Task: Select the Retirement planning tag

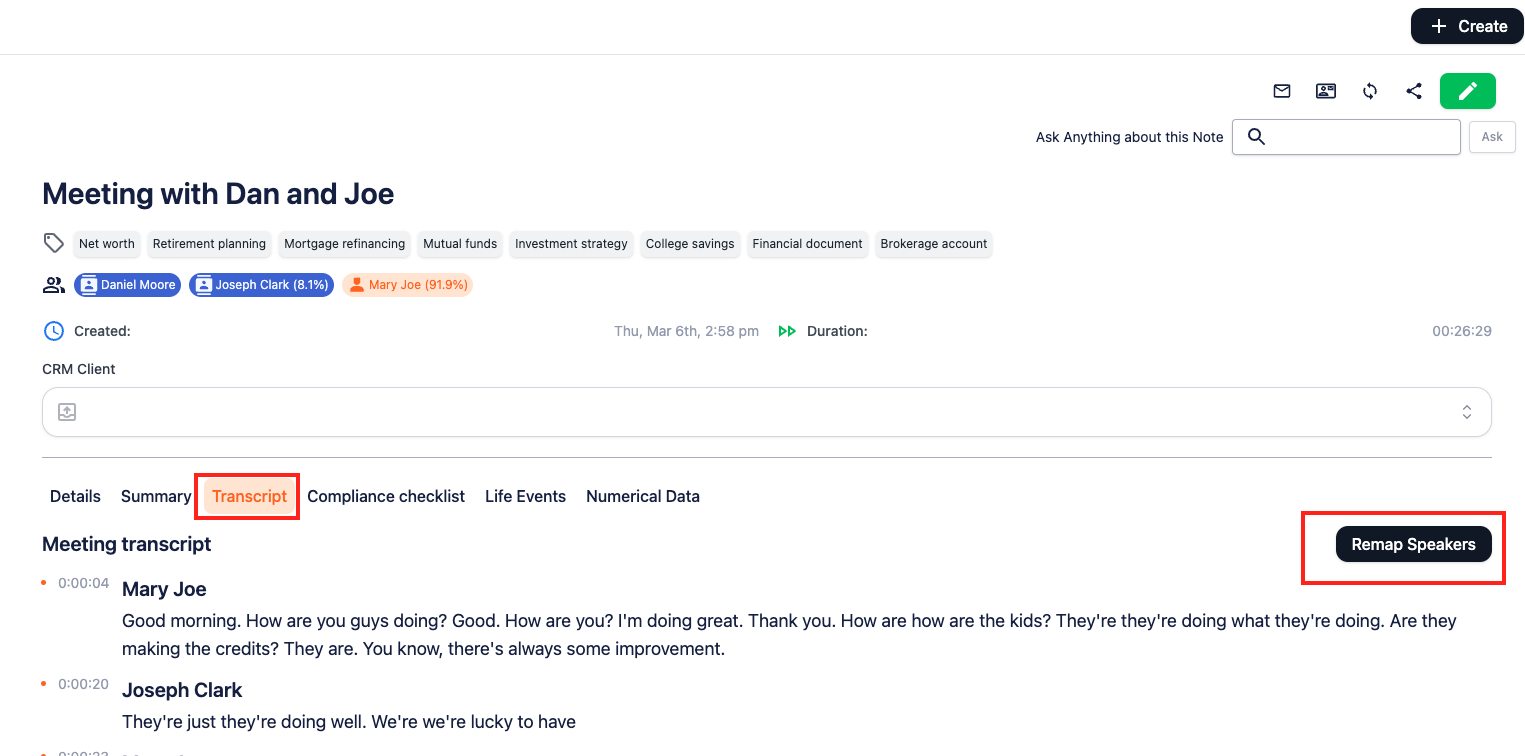Action: (x=209, y=244)
